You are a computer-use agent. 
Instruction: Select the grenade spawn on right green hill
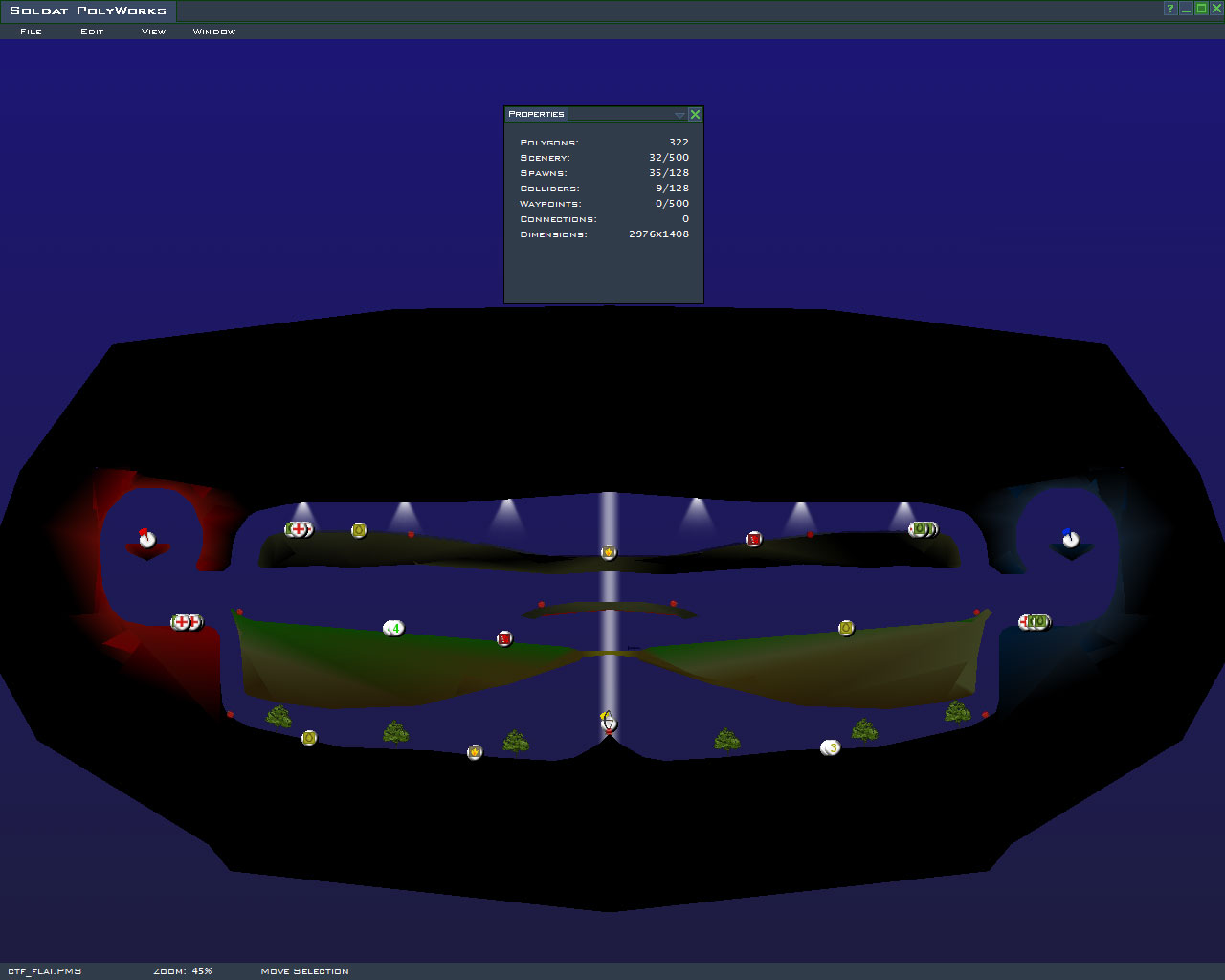[x=846, y=628]
